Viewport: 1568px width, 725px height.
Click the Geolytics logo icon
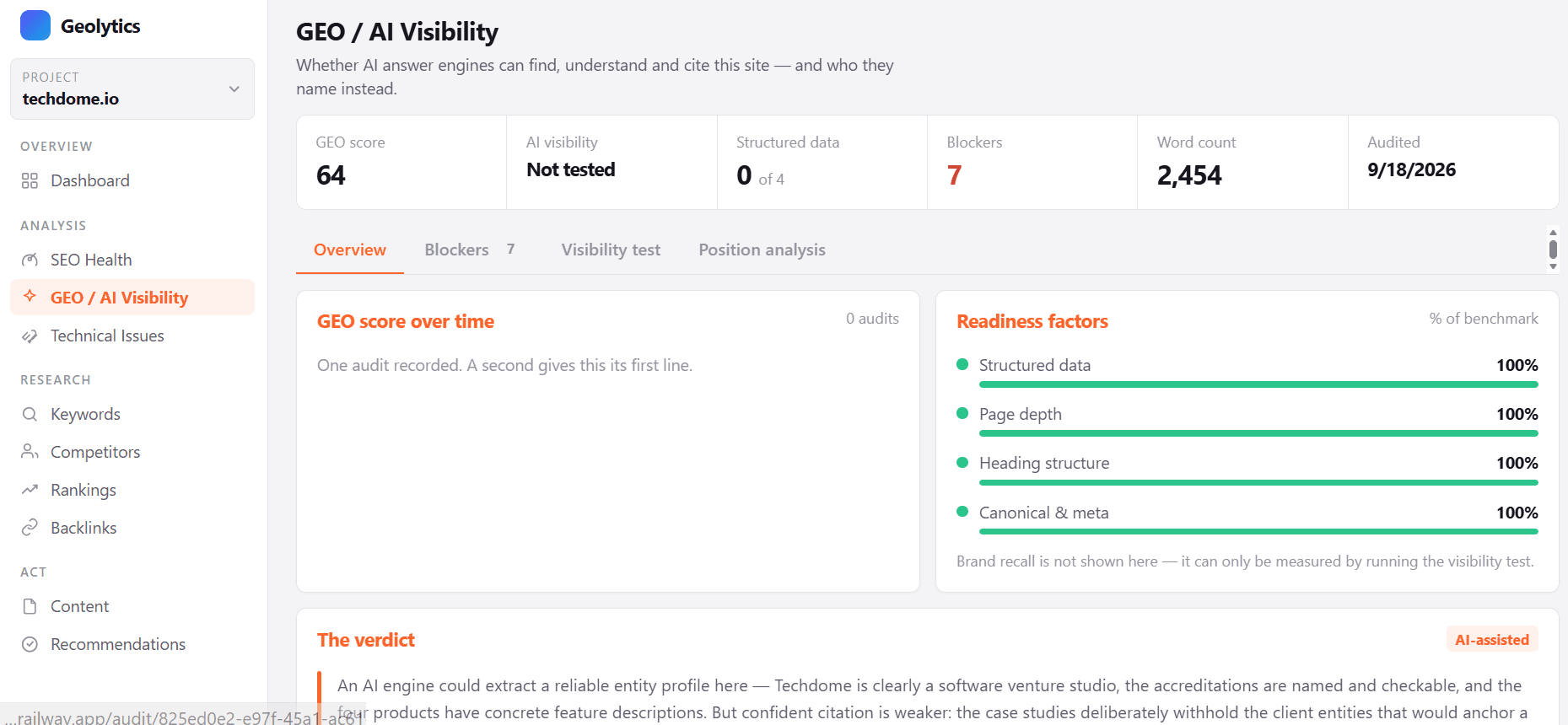35,25
